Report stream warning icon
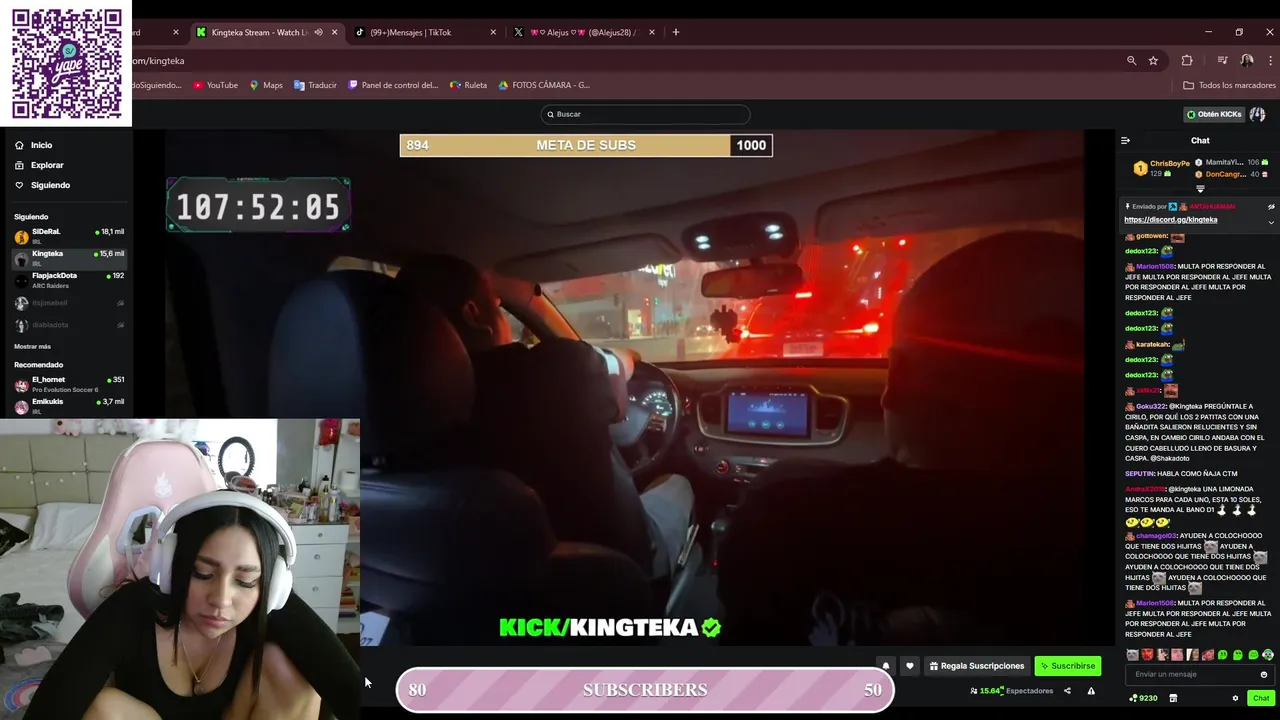Image resolution: width=1280 pixels, height=720 pixels. [x=1091, y=691]
